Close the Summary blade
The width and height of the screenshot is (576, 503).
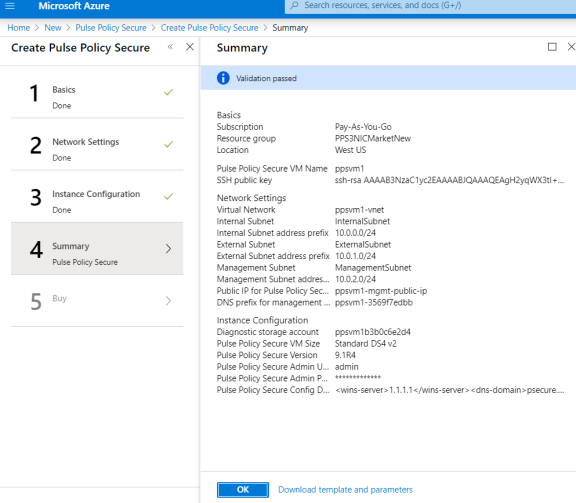[x=571, y=47]
